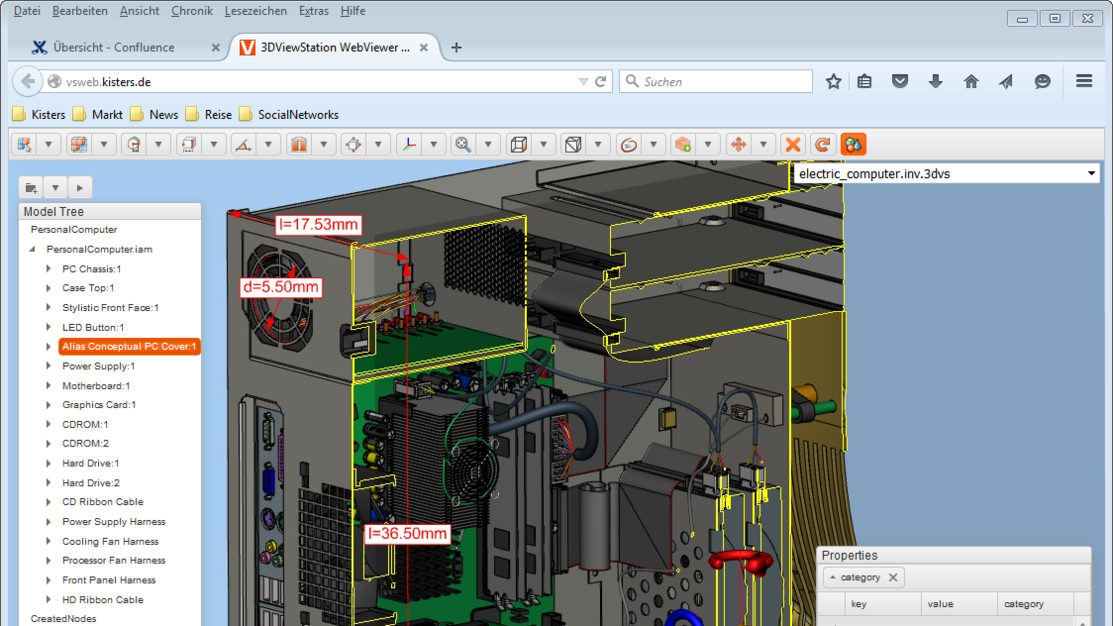Open the Bearbeiten menu
The image size is (1113, 626).
pos(80,11)
